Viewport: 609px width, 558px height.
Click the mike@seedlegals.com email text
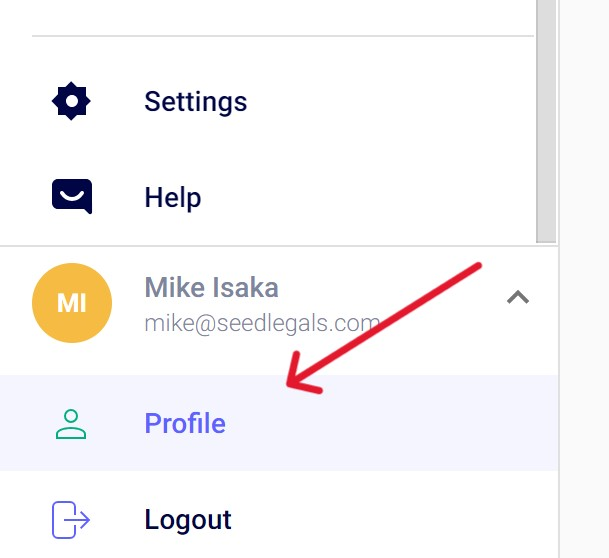(262, 323)
